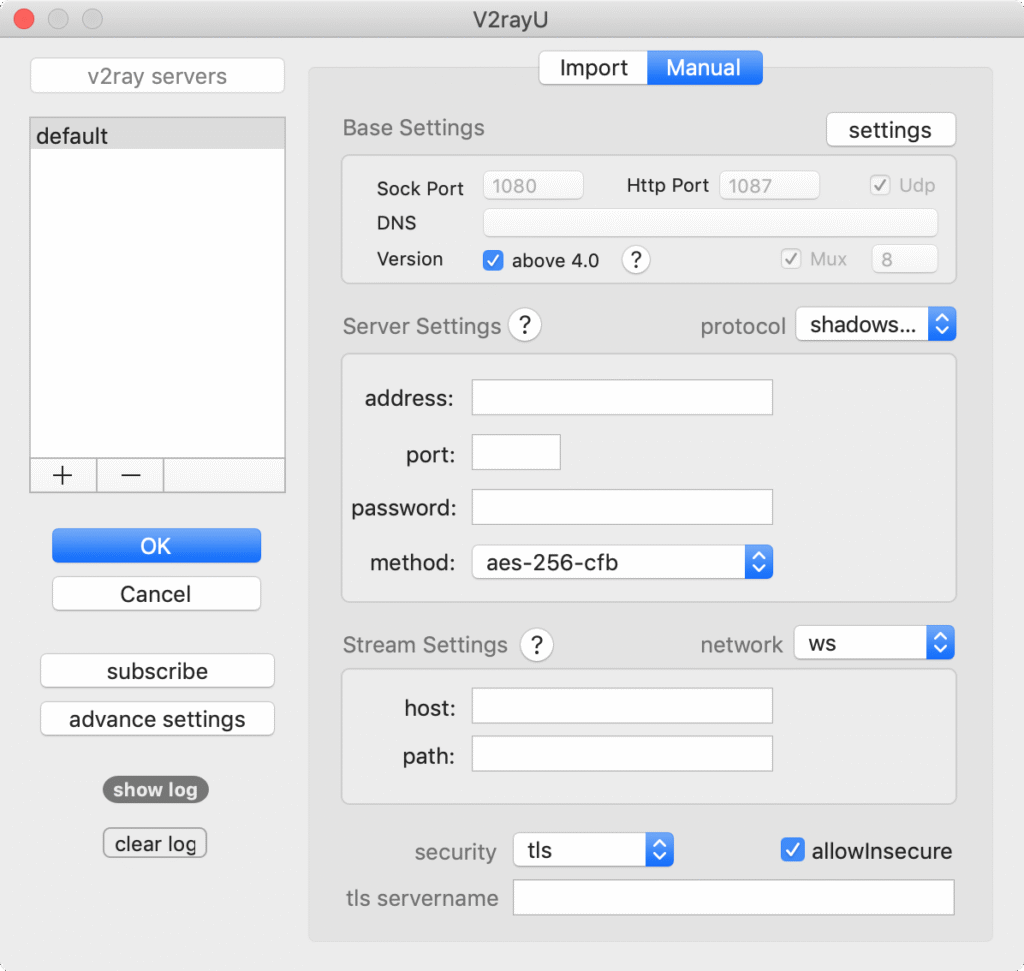Open the security tls dropdown
Viewport: 1024px width, 971px height.
tap(592, 851)
